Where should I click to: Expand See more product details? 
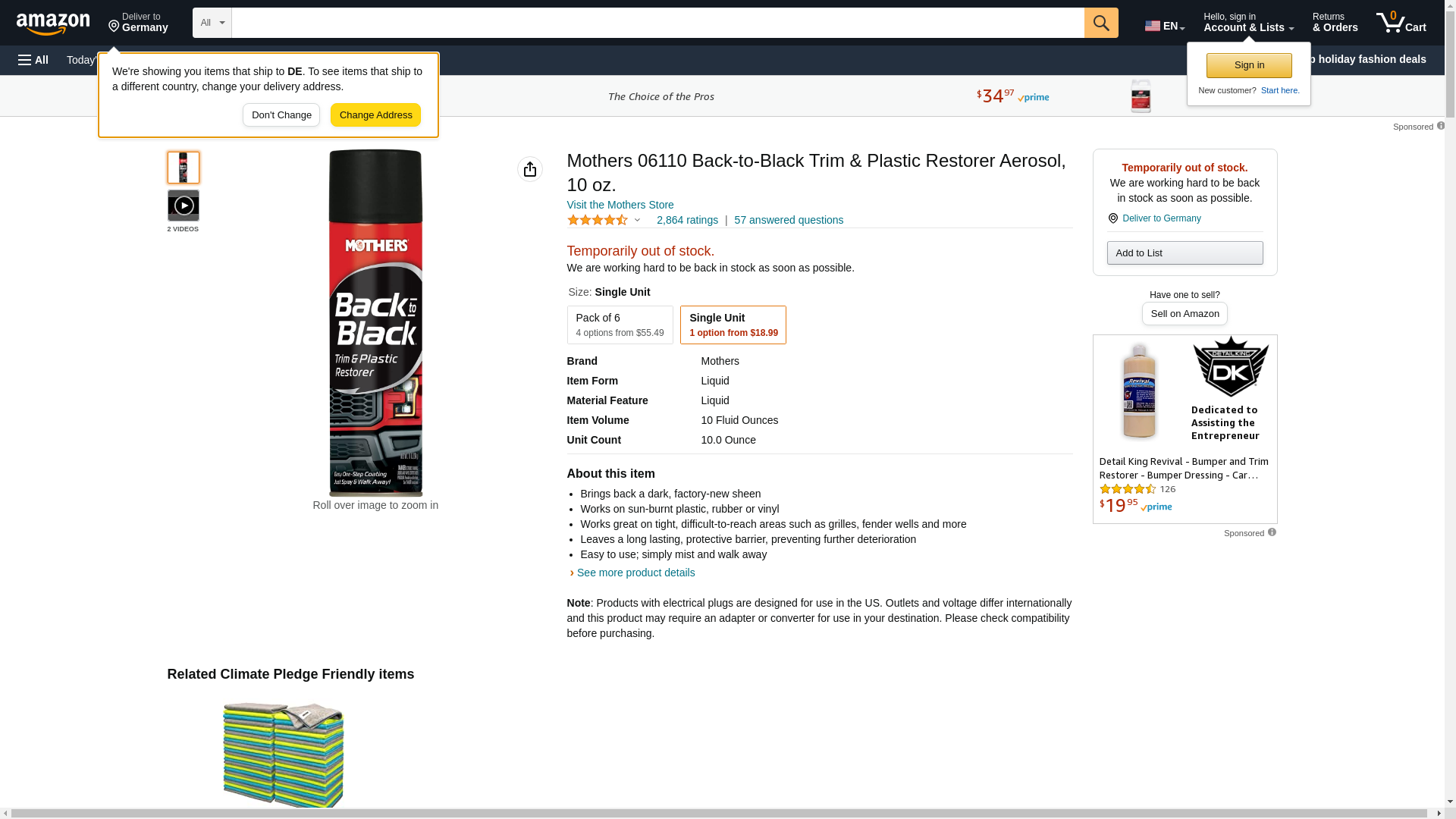click(x=635, y=573)
